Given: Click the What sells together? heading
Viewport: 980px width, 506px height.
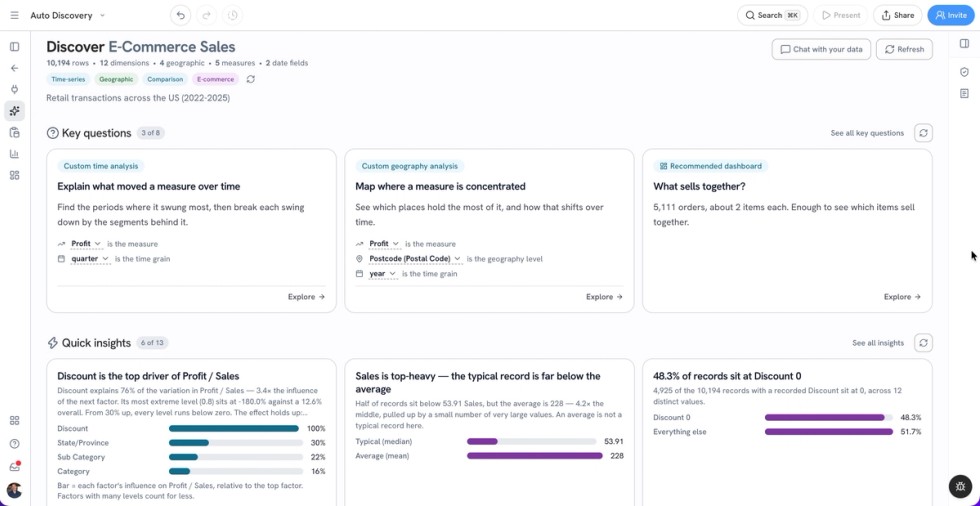Looking at the screenshot, I should pos(699,186).
